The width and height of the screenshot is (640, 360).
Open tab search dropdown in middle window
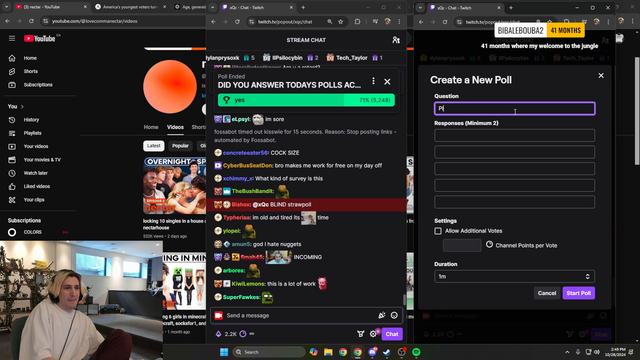[213, 7]
